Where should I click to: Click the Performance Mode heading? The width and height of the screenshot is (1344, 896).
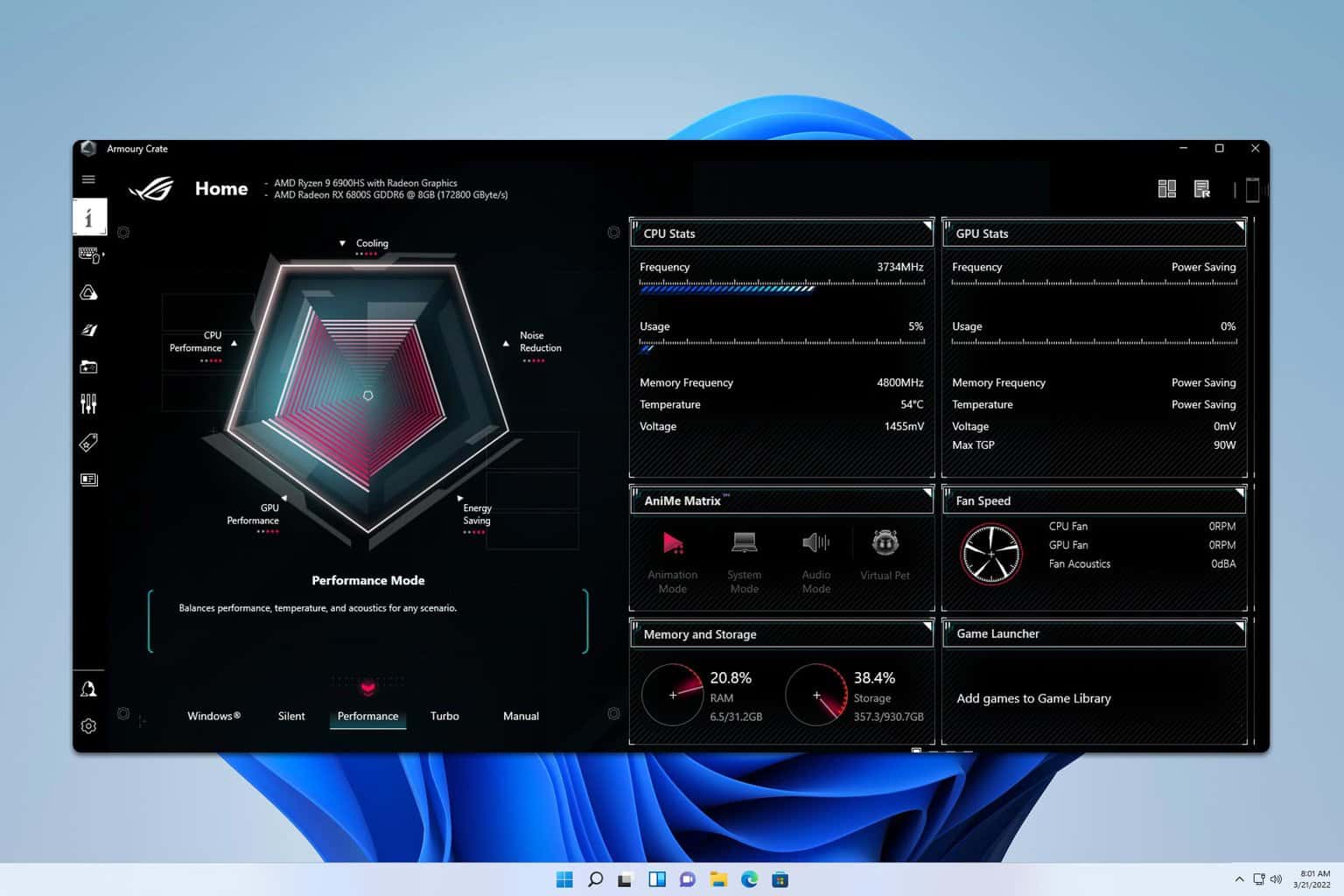[x=368, y=580]
